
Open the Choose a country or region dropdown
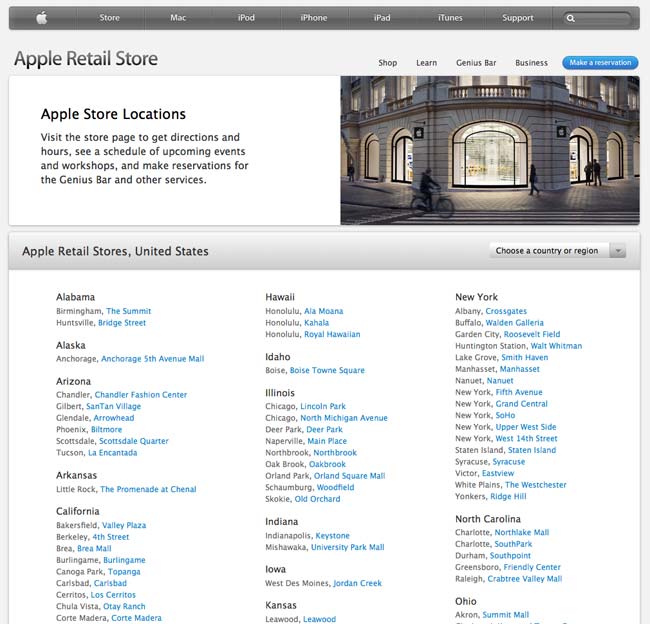coord(558,250)
